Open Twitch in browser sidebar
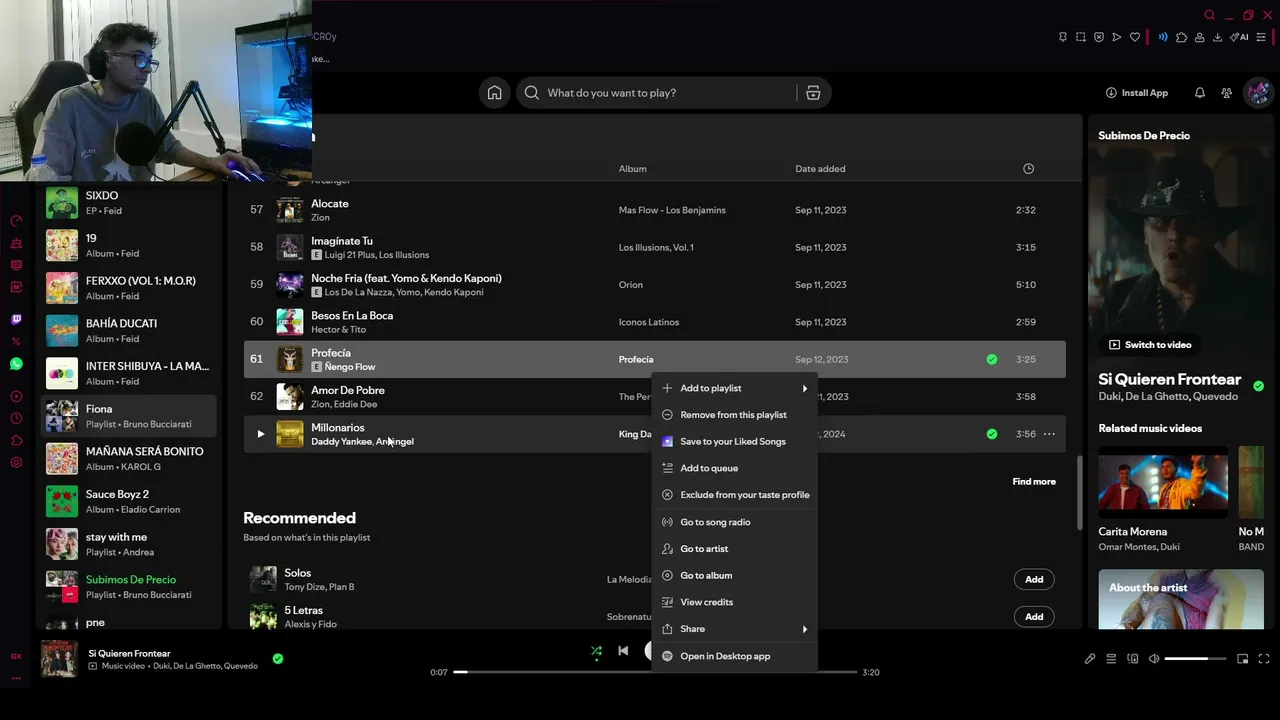The width and height of the screenshot is (1280, 720). [16, 320]
